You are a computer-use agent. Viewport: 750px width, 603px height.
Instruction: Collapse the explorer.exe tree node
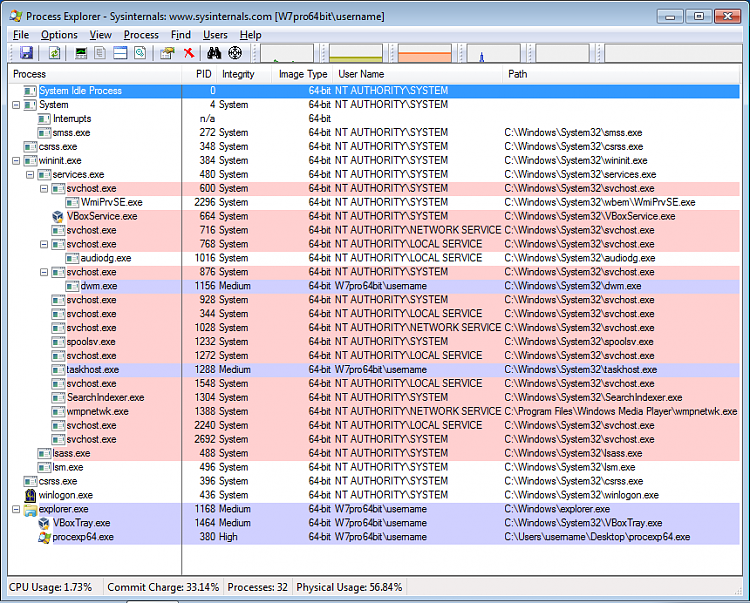tap(16, 509)
